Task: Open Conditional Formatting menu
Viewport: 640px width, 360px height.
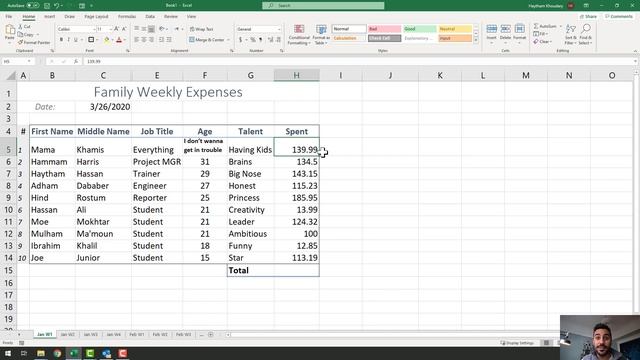Action: 299,35
